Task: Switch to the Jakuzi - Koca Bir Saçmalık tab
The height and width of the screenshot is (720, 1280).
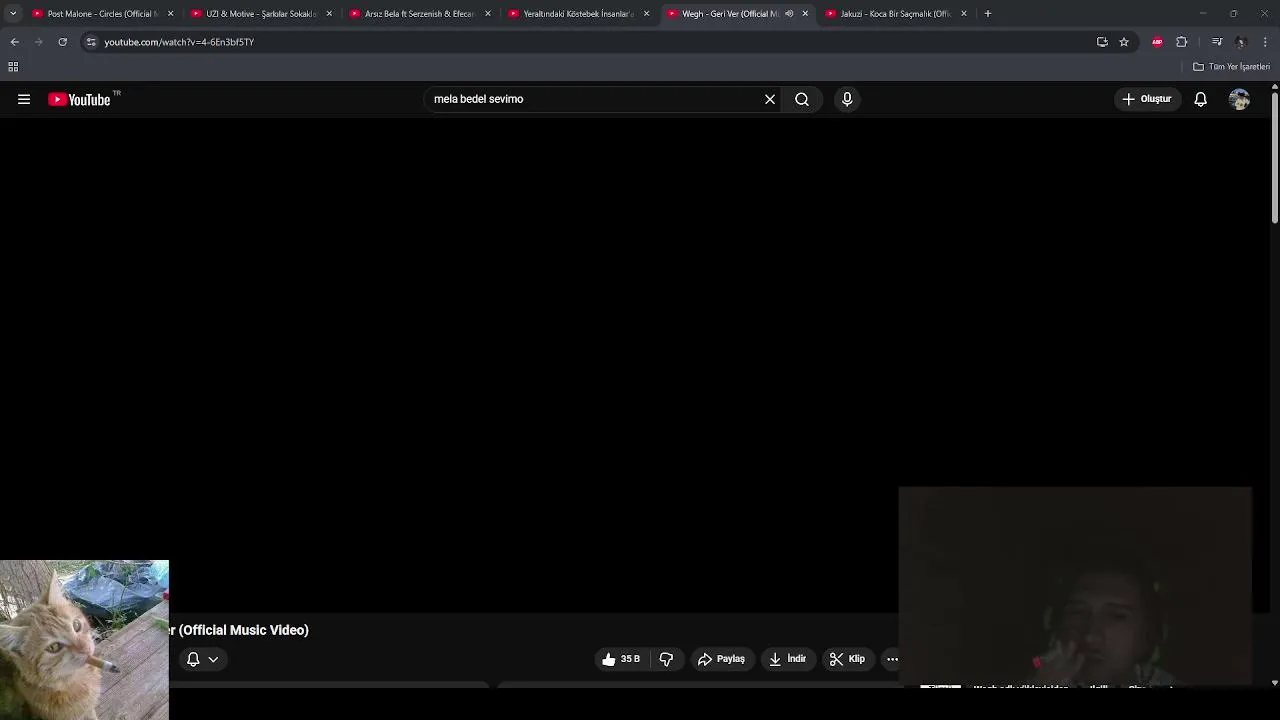Action: 895,14
